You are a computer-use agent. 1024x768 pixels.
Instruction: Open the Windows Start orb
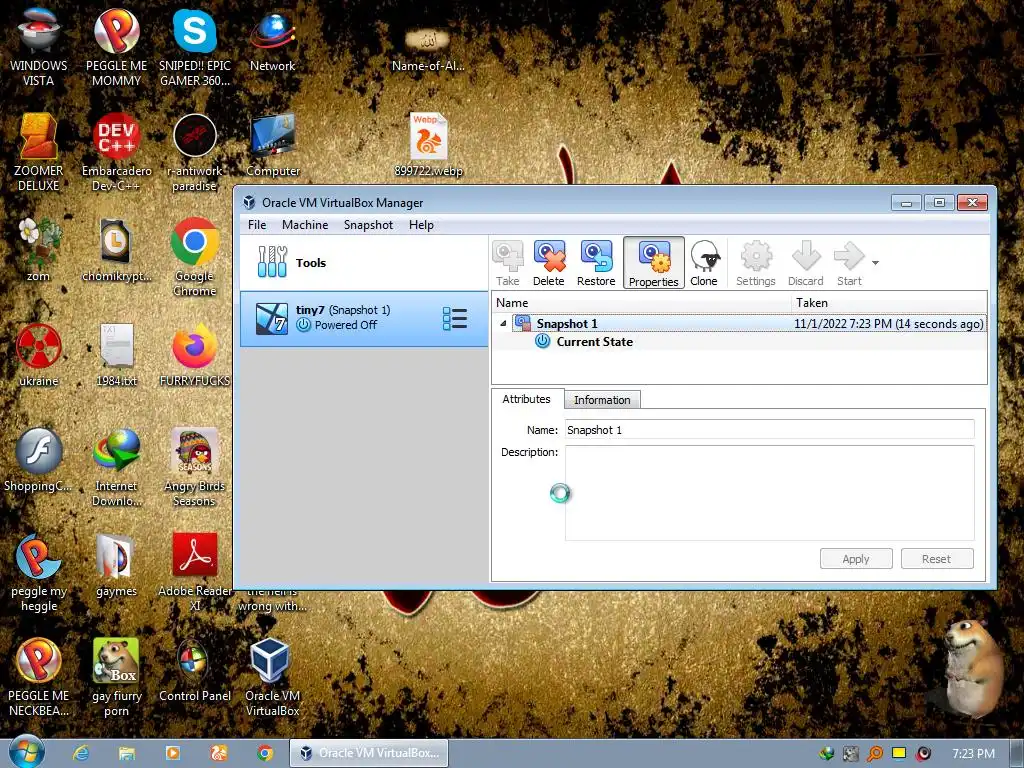pyautogui.click(x=26, y=752)
